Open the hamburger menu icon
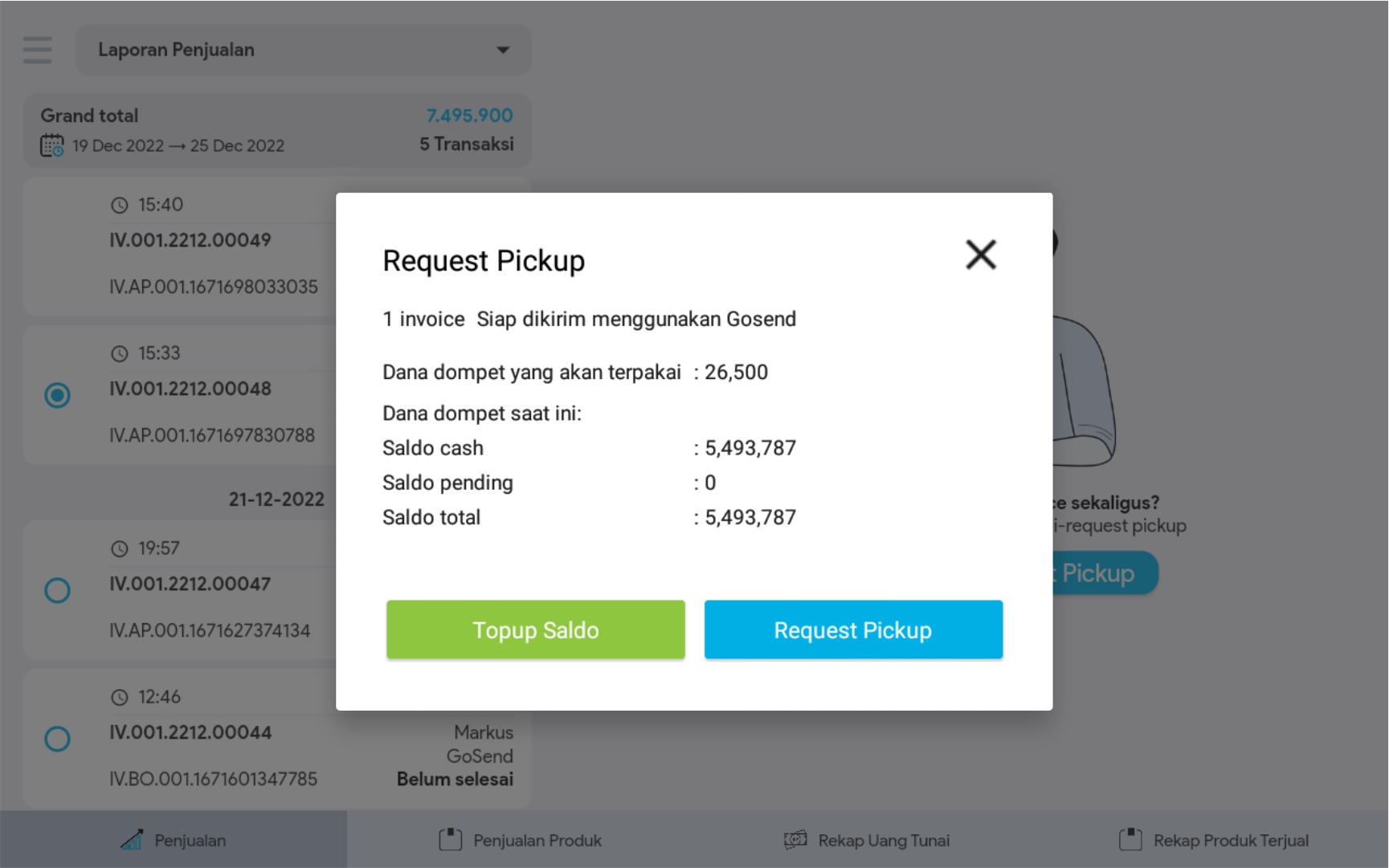Viewport: 1389px width, 868px height. coord(38,50)
